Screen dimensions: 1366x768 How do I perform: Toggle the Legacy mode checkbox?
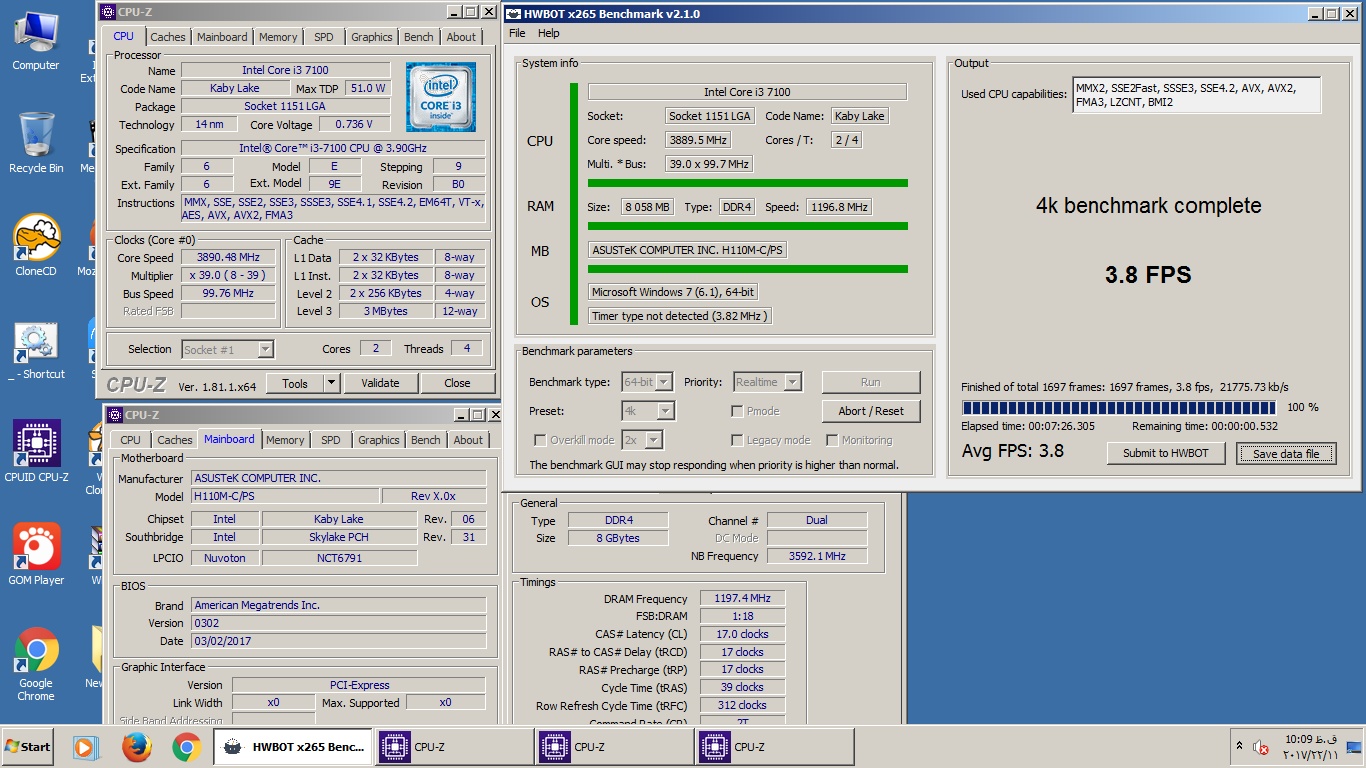click(x=737, y=440)
